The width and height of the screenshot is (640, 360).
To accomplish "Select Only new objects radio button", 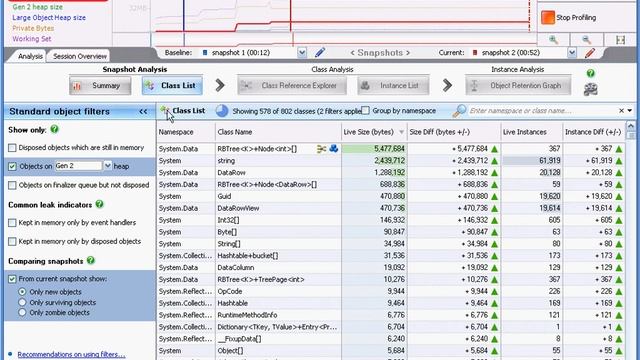I will pos(22,292).
